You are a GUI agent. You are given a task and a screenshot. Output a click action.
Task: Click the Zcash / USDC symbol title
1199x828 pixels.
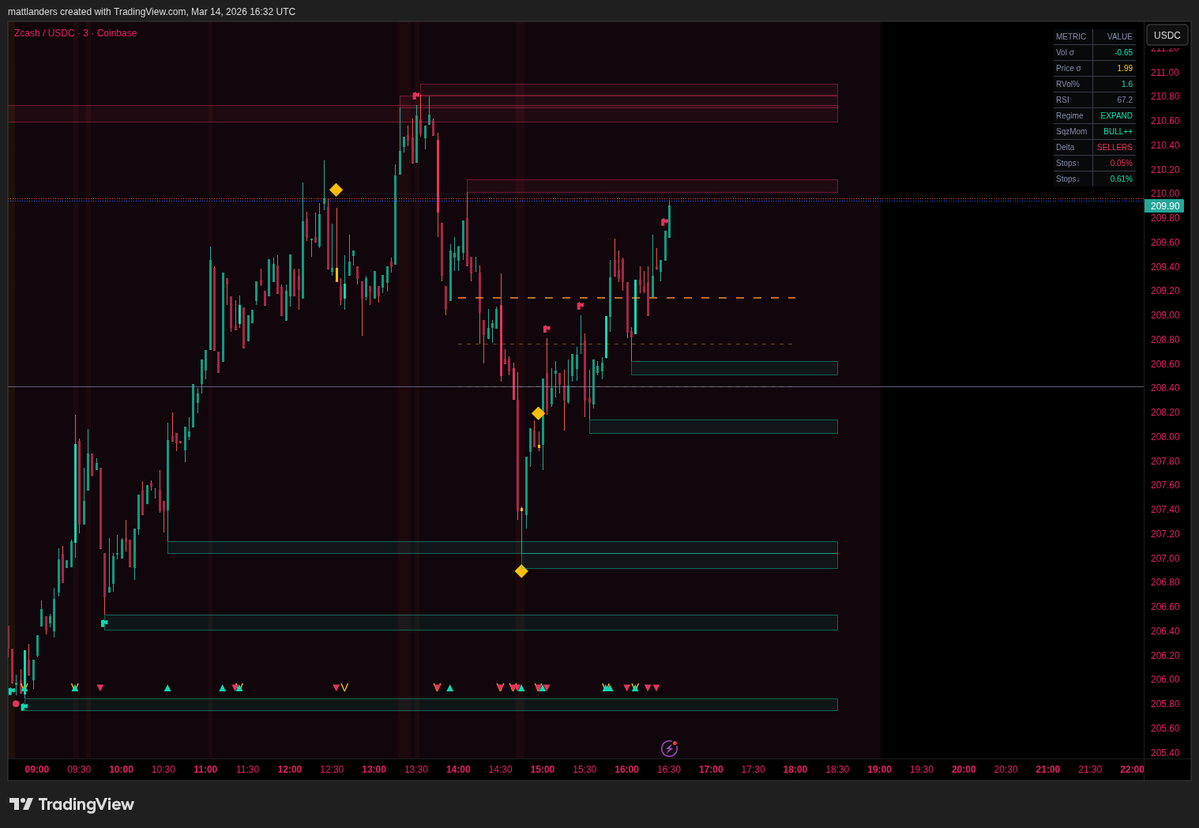[75, 33]
